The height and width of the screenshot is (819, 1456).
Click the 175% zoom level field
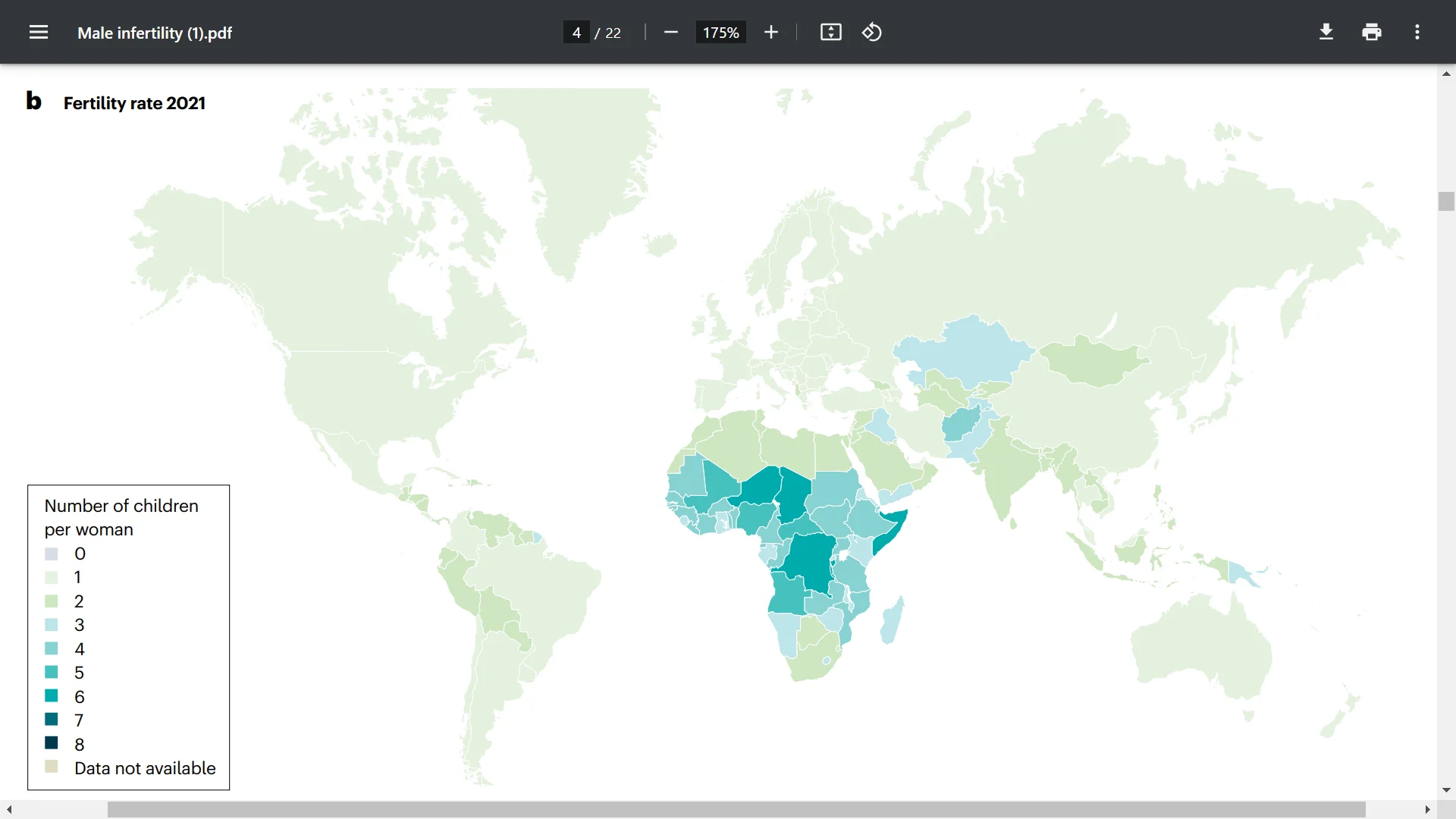pyautogui.click(x=720, y=33)
